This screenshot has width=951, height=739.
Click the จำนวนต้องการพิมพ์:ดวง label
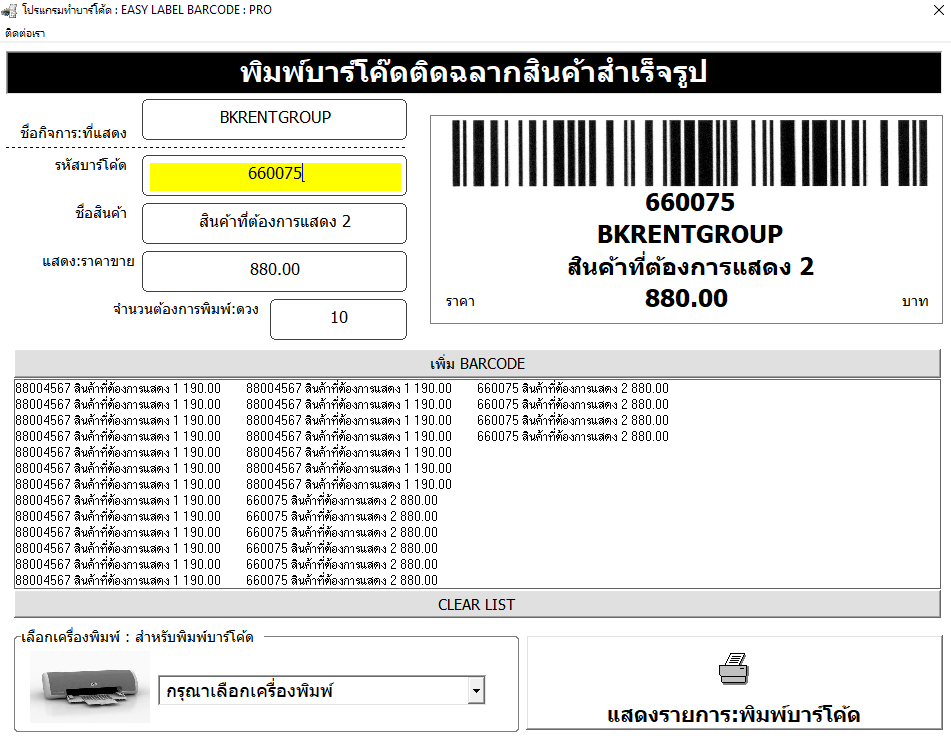[186, 309]
